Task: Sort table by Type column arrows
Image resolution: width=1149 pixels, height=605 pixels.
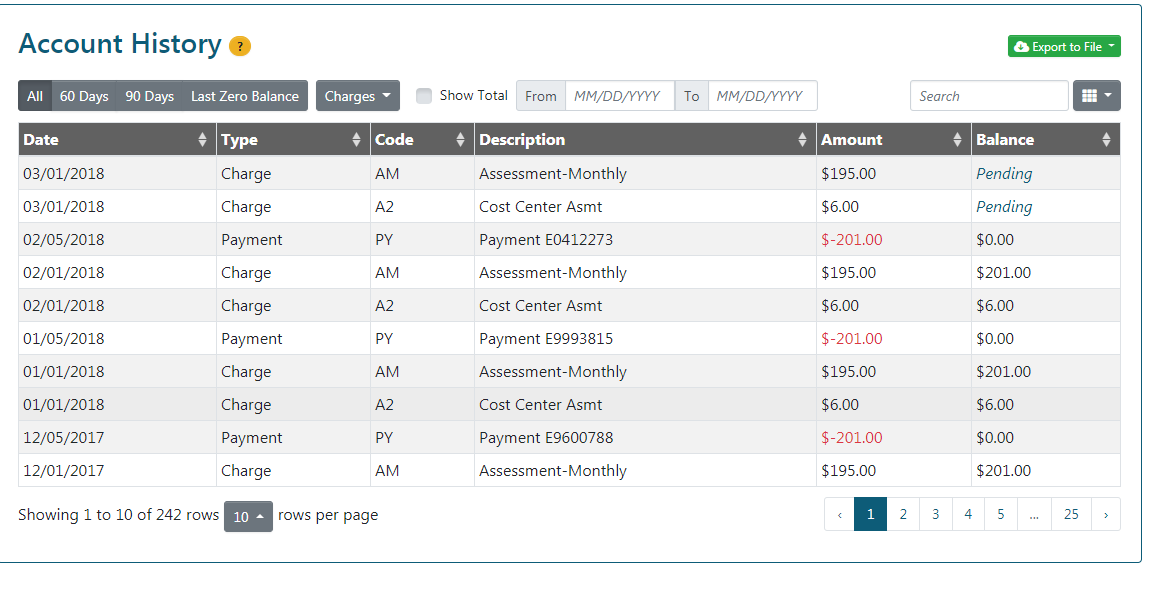Action: 356,140
